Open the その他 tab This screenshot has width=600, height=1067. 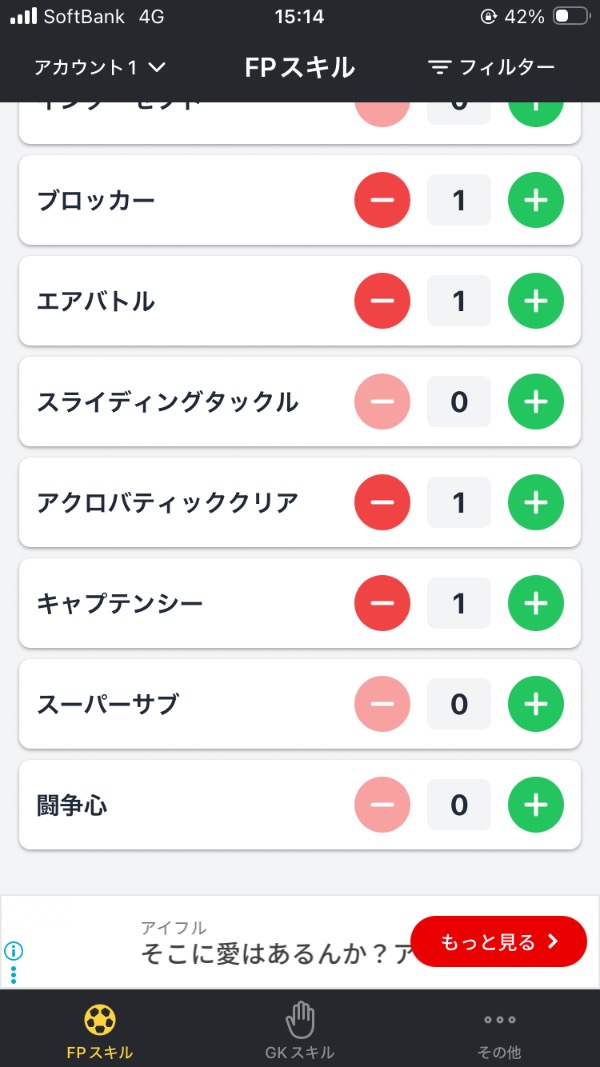[499, 1031]
